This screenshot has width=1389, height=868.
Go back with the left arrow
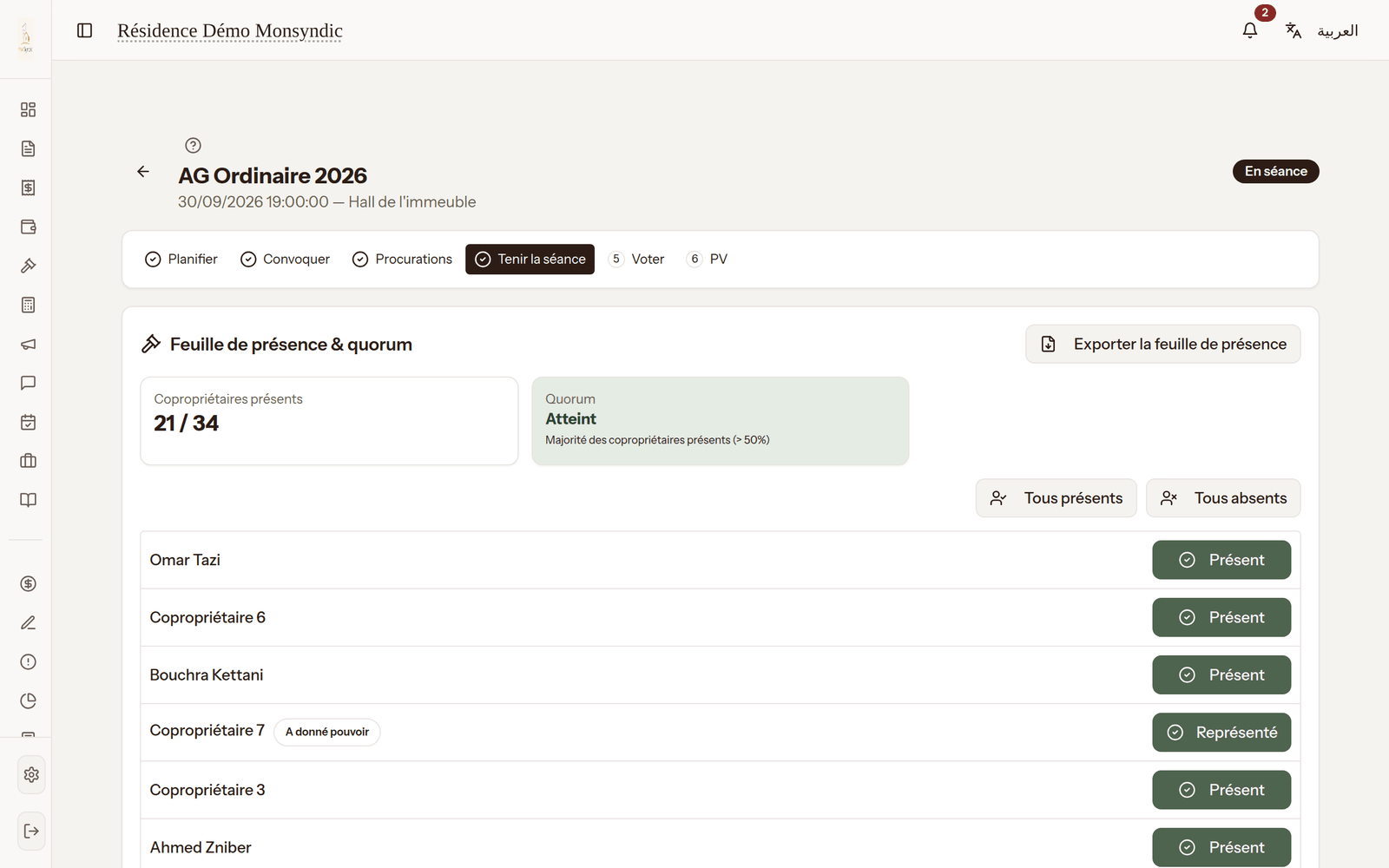[143, 172]
